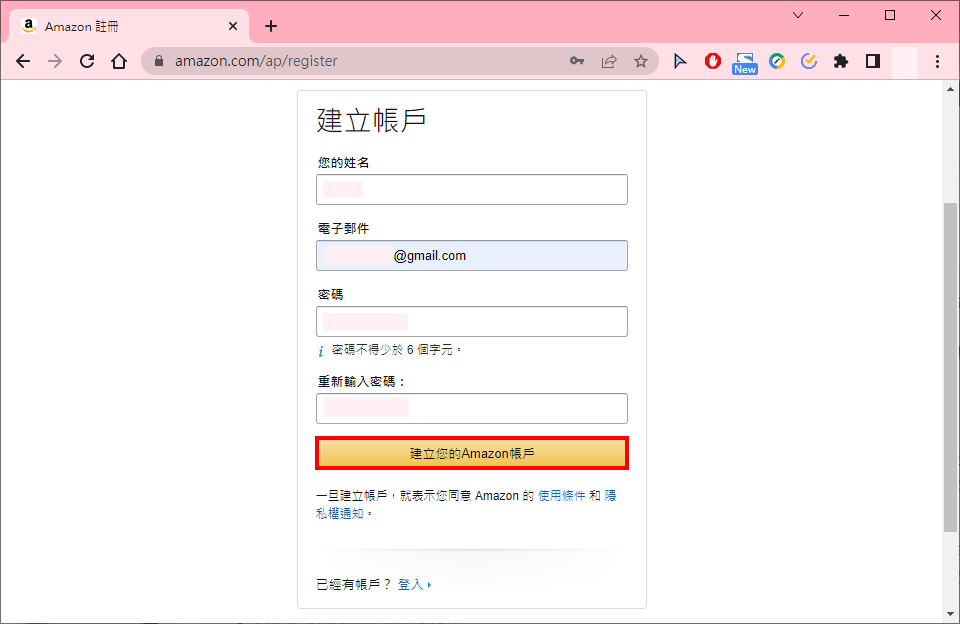Close the Amazon 註冊 tab

(x=233, y=26)
